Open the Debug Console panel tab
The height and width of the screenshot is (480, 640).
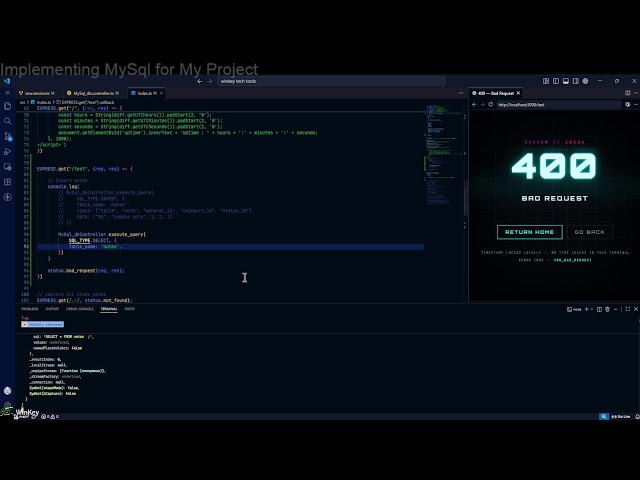click(x=80, y=309)
